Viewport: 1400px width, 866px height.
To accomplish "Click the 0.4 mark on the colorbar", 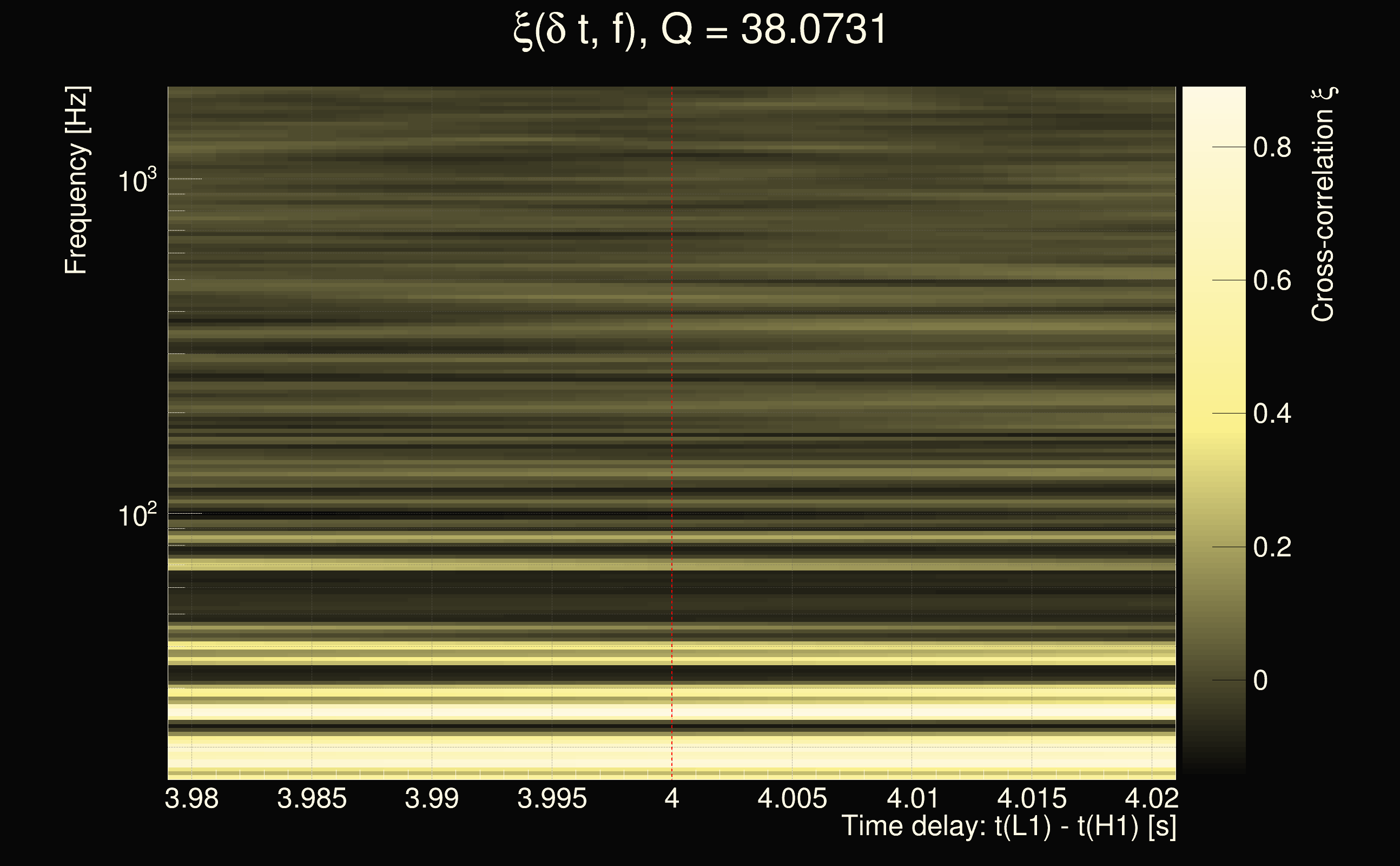I will pyautogui.click(x=1272, y=414).
